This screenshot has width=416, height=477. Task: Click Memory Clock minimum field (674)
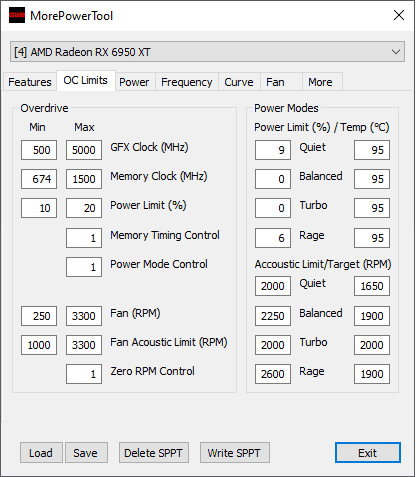point(39,179)
